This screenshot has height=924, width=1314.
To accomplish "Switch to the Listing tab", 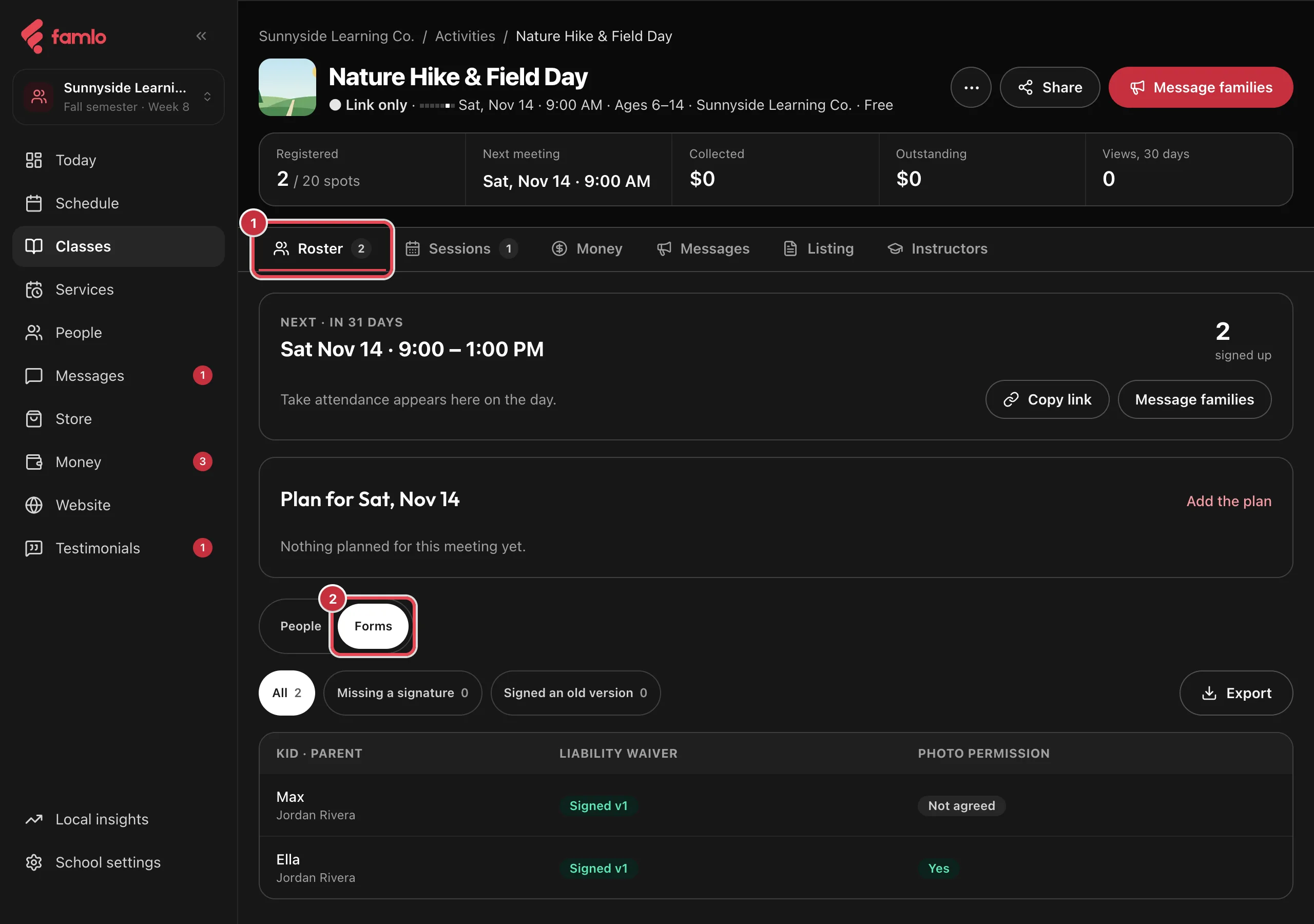I will (x=818, y=248).
